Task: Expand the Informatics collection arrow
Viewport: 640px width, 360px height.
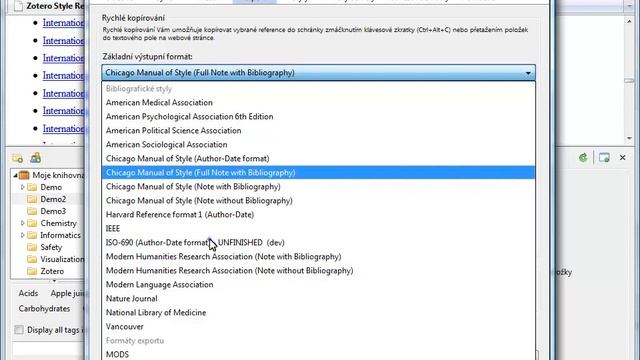Action: tap(22, 235)
